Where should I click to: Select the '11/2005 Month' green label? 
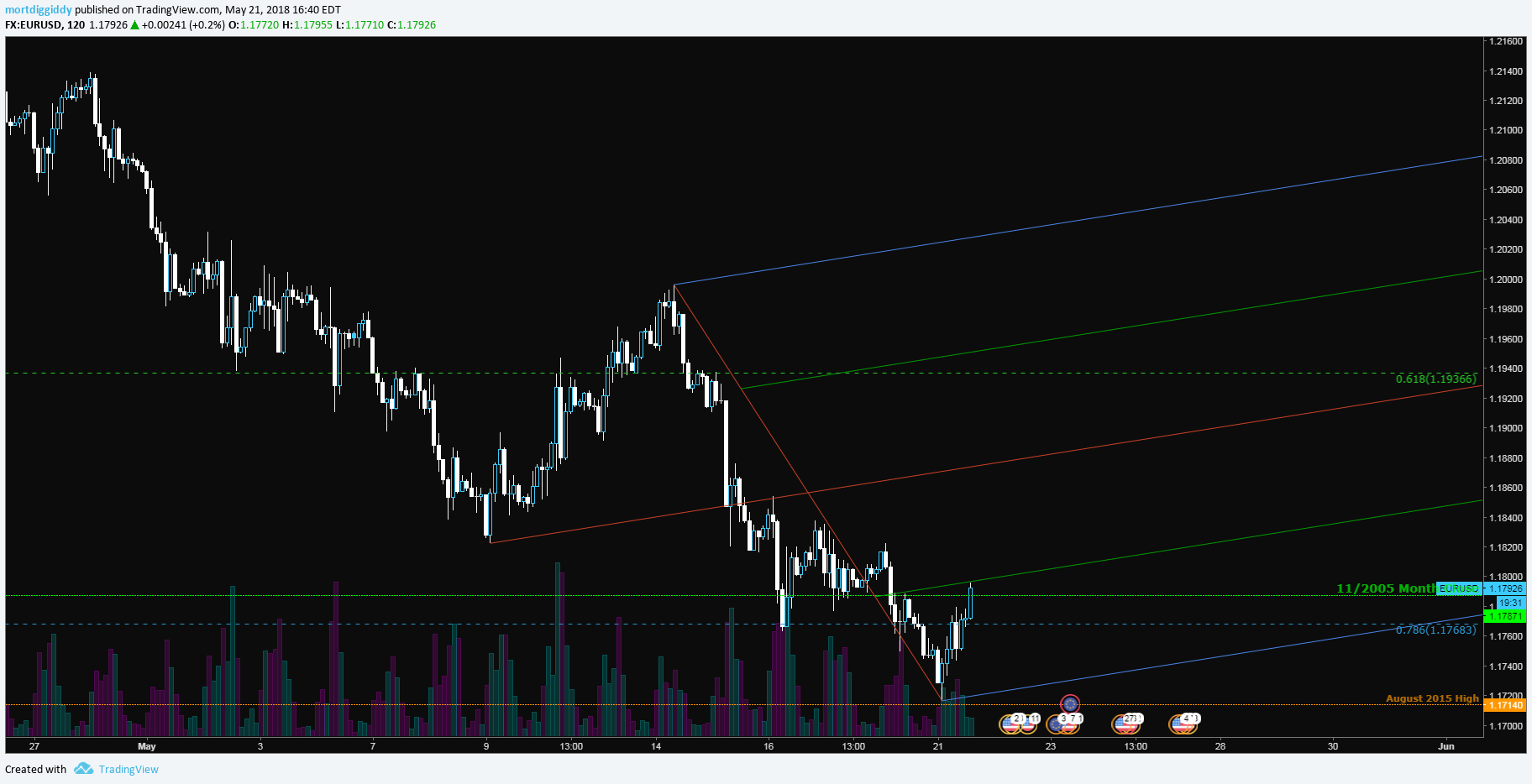[x=1386, y=588]
